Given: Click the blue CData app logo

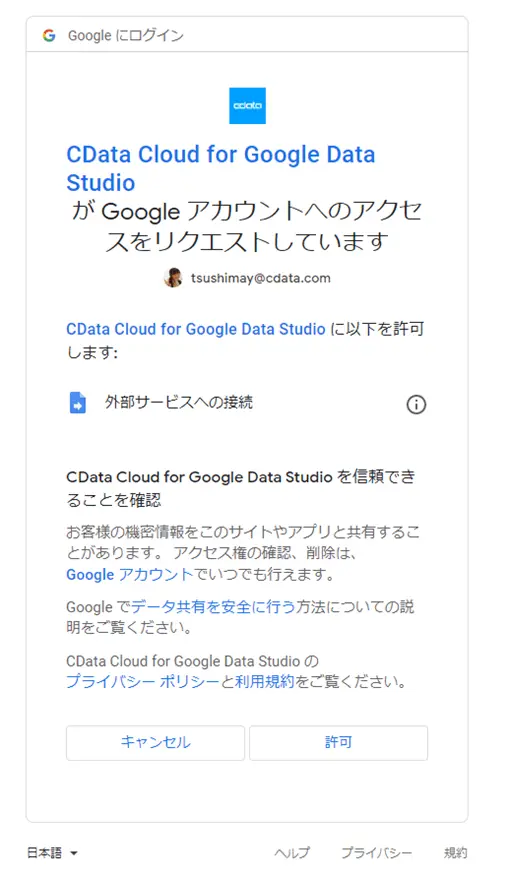Looking at the screenshot, I should tap(247, 106).
